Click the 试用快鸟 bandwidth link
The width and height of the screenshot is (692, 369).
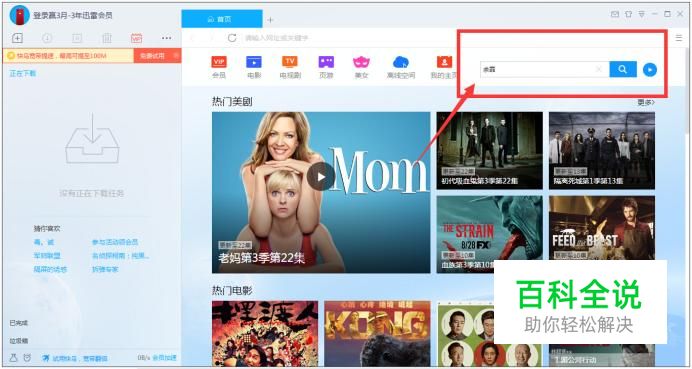[75, 358]
